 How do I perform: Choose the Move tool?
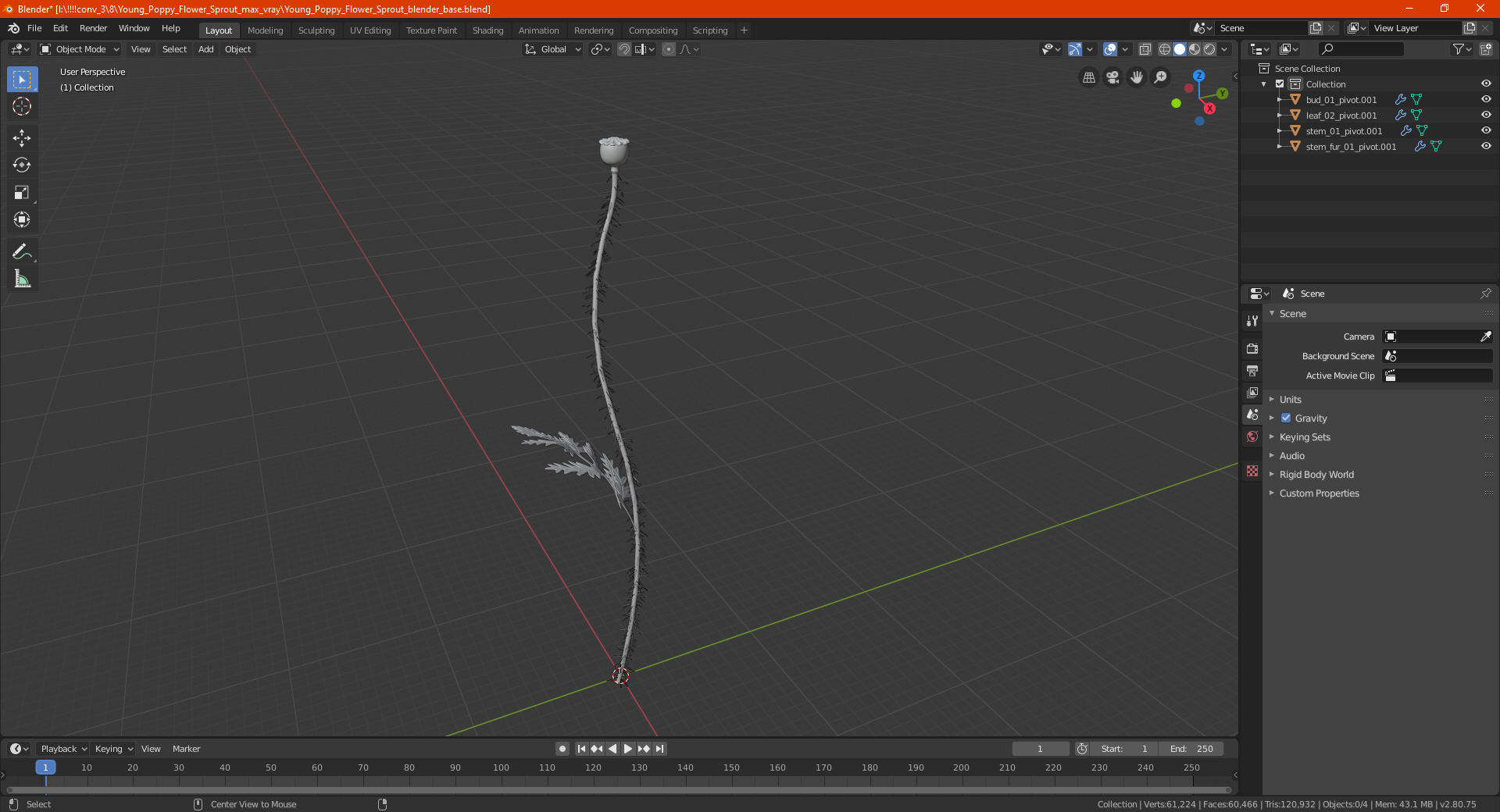click(22, 138)
